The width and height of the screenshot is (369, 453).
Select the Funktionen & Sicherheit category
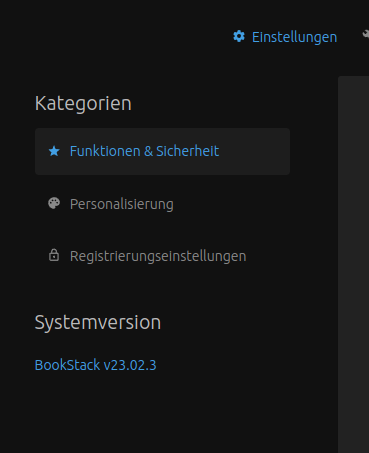click(162, 151)
